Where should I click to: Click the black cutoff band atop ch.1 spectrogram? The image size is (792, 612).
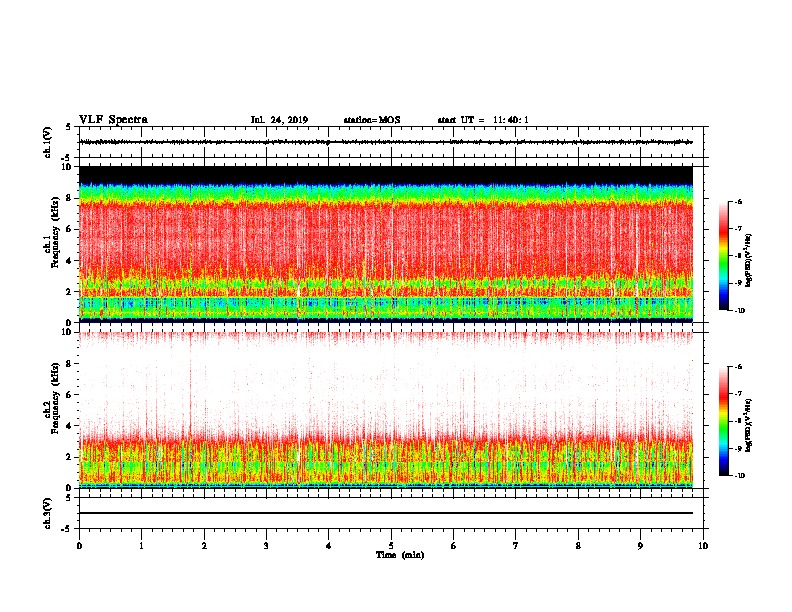click(x=386, y=175)
